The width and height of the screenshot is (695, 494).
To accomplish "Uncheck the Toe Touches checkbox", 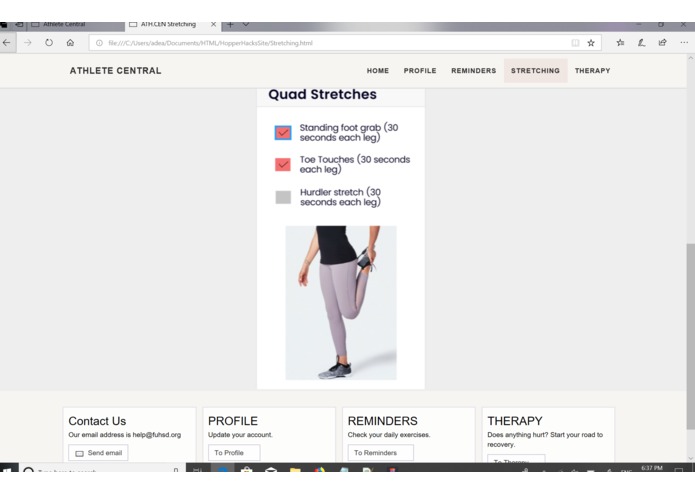I will 283,164.
